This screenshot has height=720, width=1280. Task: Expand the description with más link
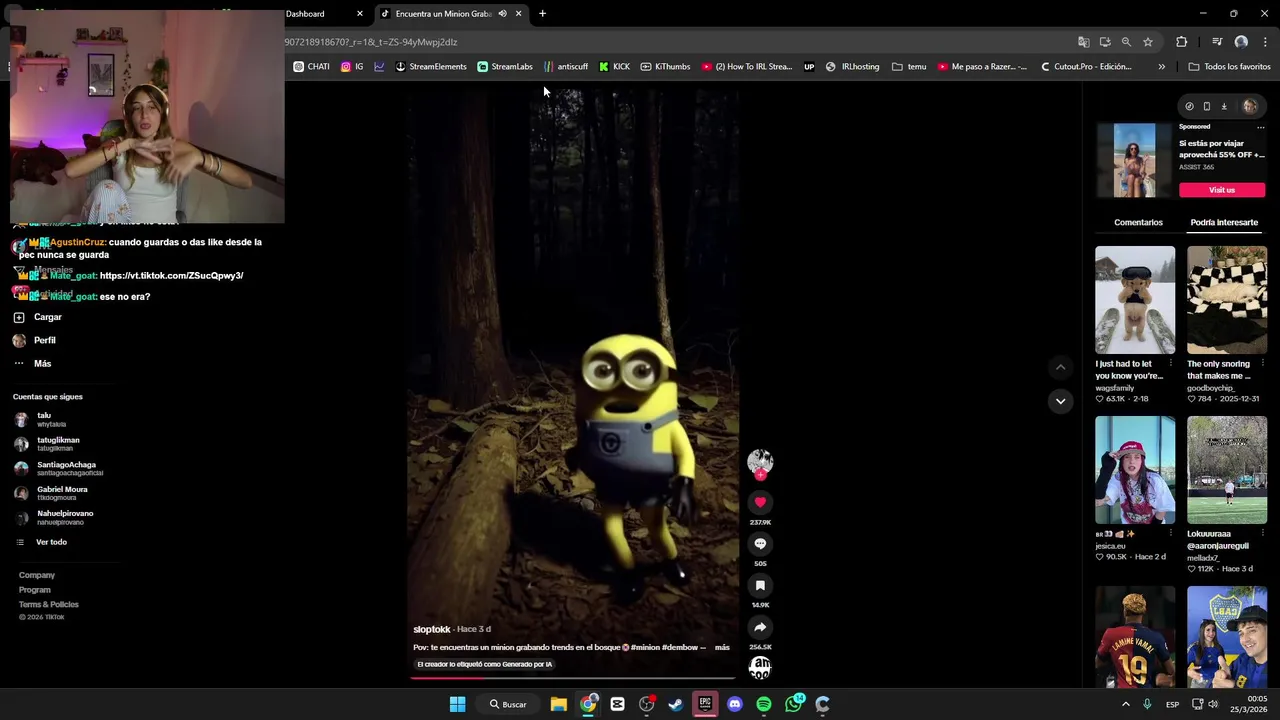coord(722,647)
